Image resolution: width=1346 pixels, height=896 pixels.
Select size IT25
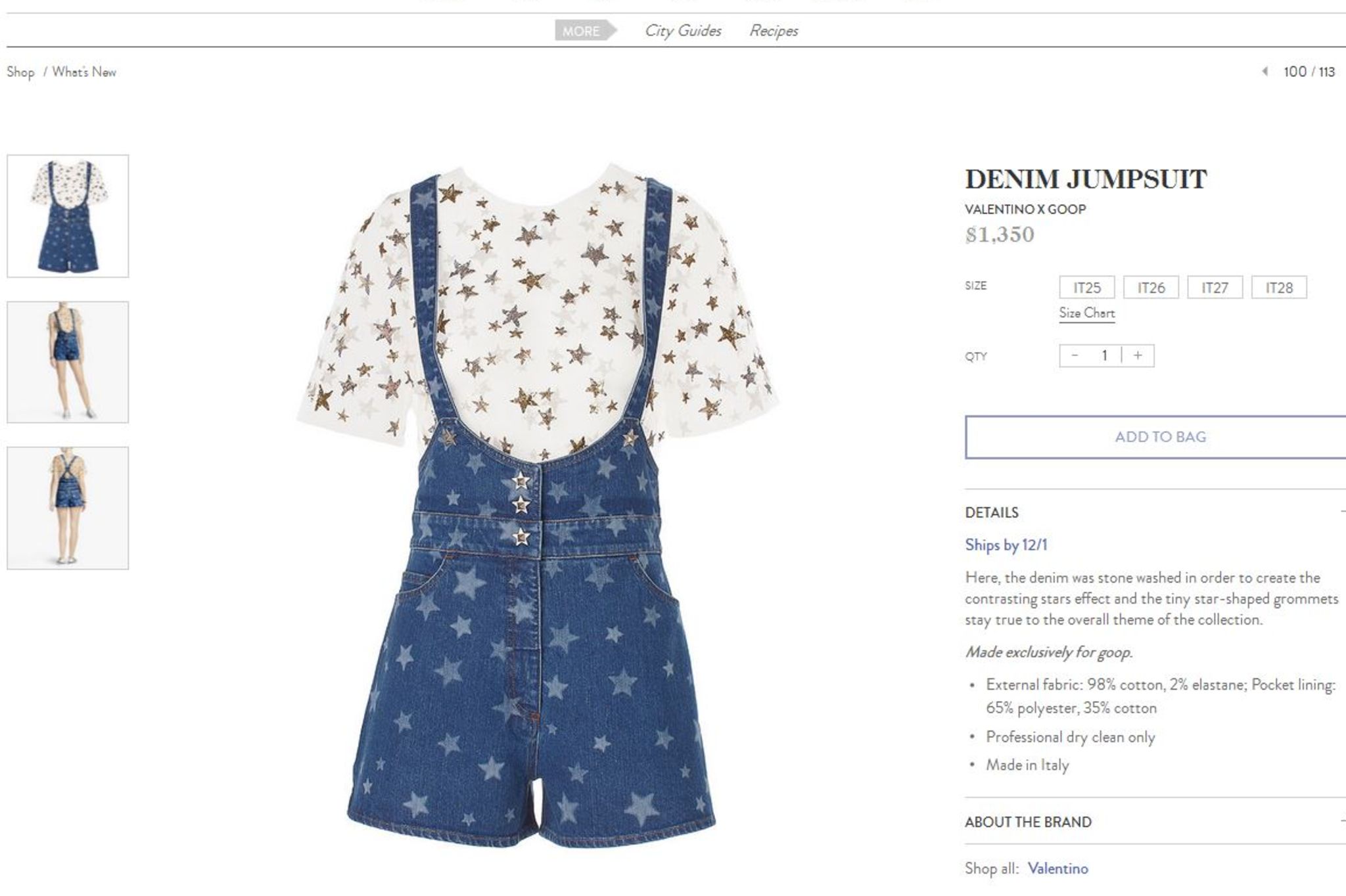point(1087,288)
